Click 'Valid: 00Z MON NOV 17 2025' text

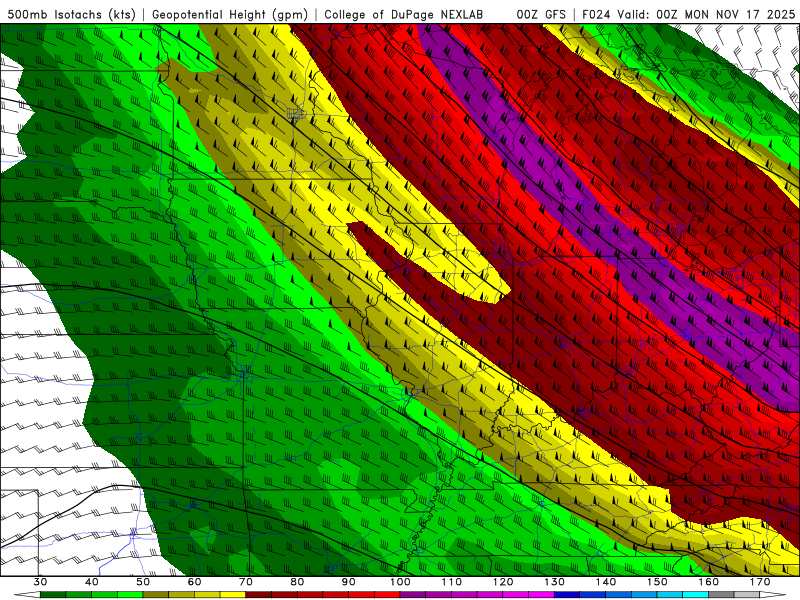point(706,14)
